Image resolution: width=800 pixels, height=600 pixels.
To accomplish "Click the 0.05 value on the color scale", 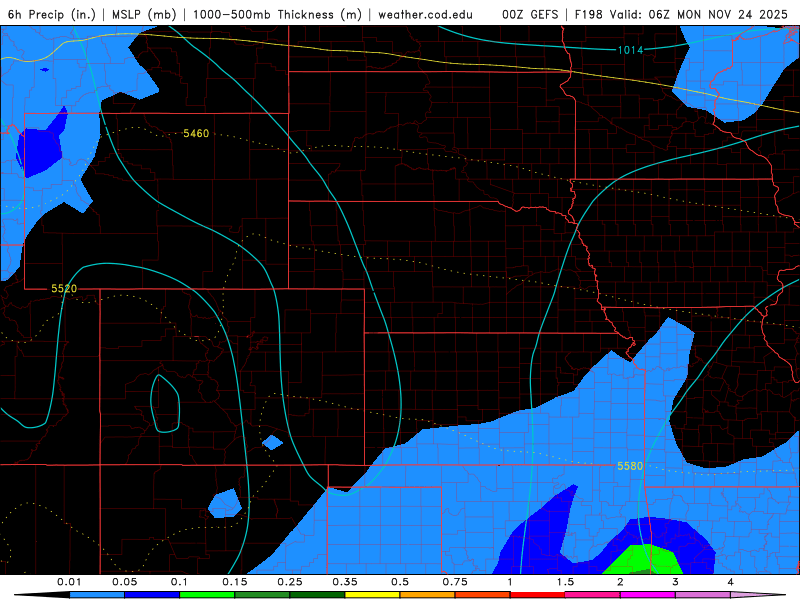I will point(124,582).
